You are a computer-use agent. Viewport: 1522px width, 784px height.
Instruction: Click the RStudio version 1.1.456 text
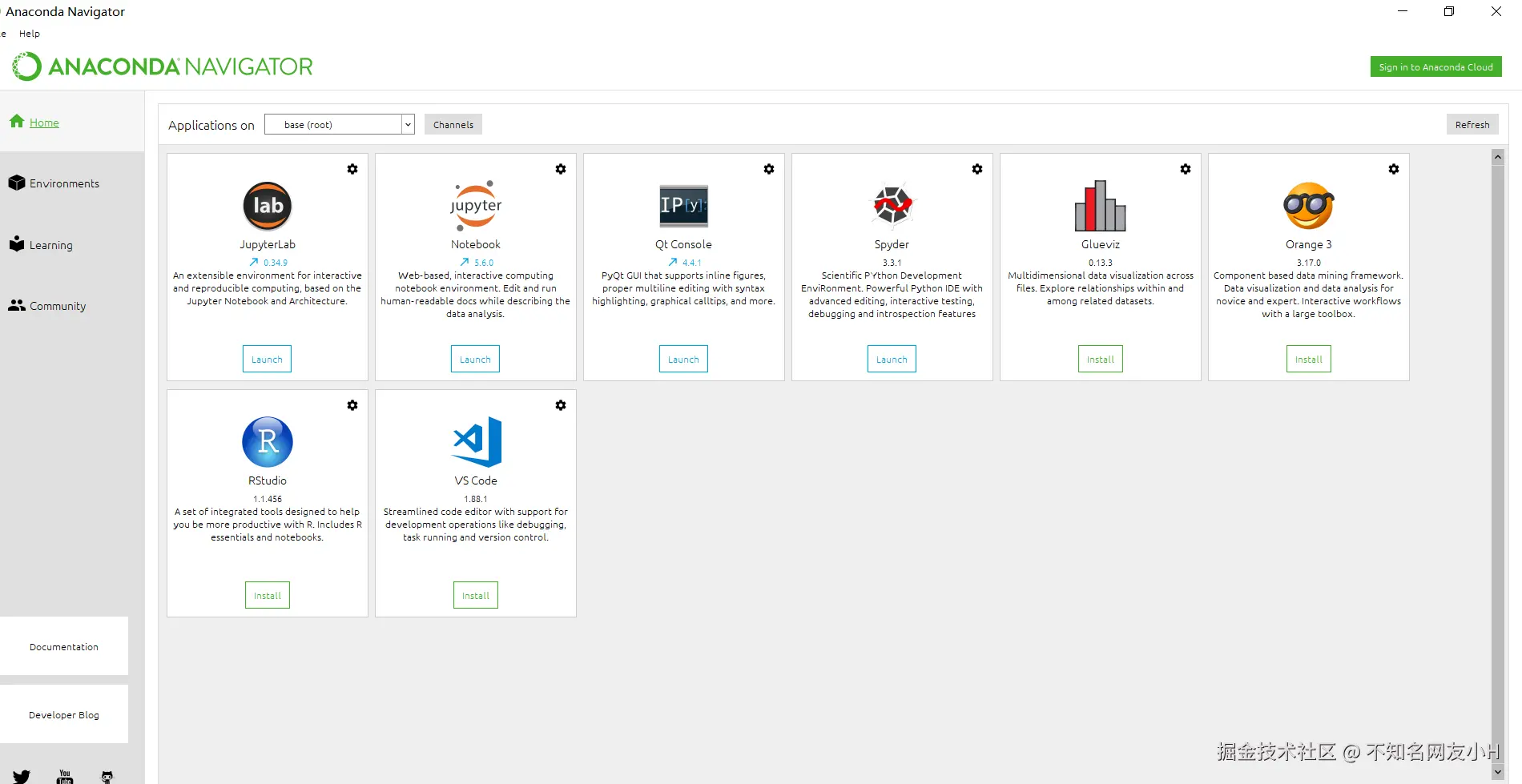point(268,499)
